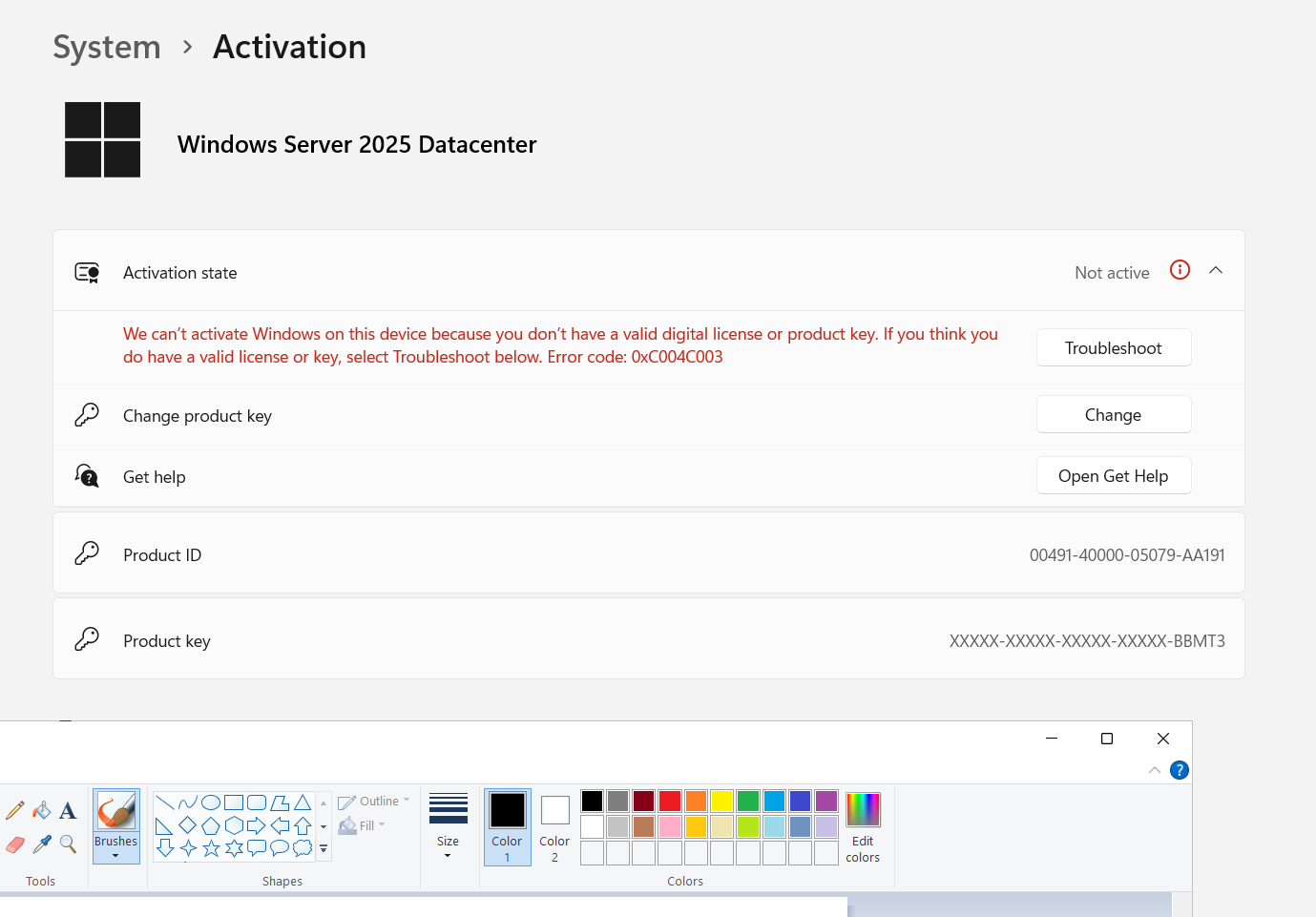Click the Brushes paintbrush icon
Screen dimensions: 1316x917
point(116,811)
